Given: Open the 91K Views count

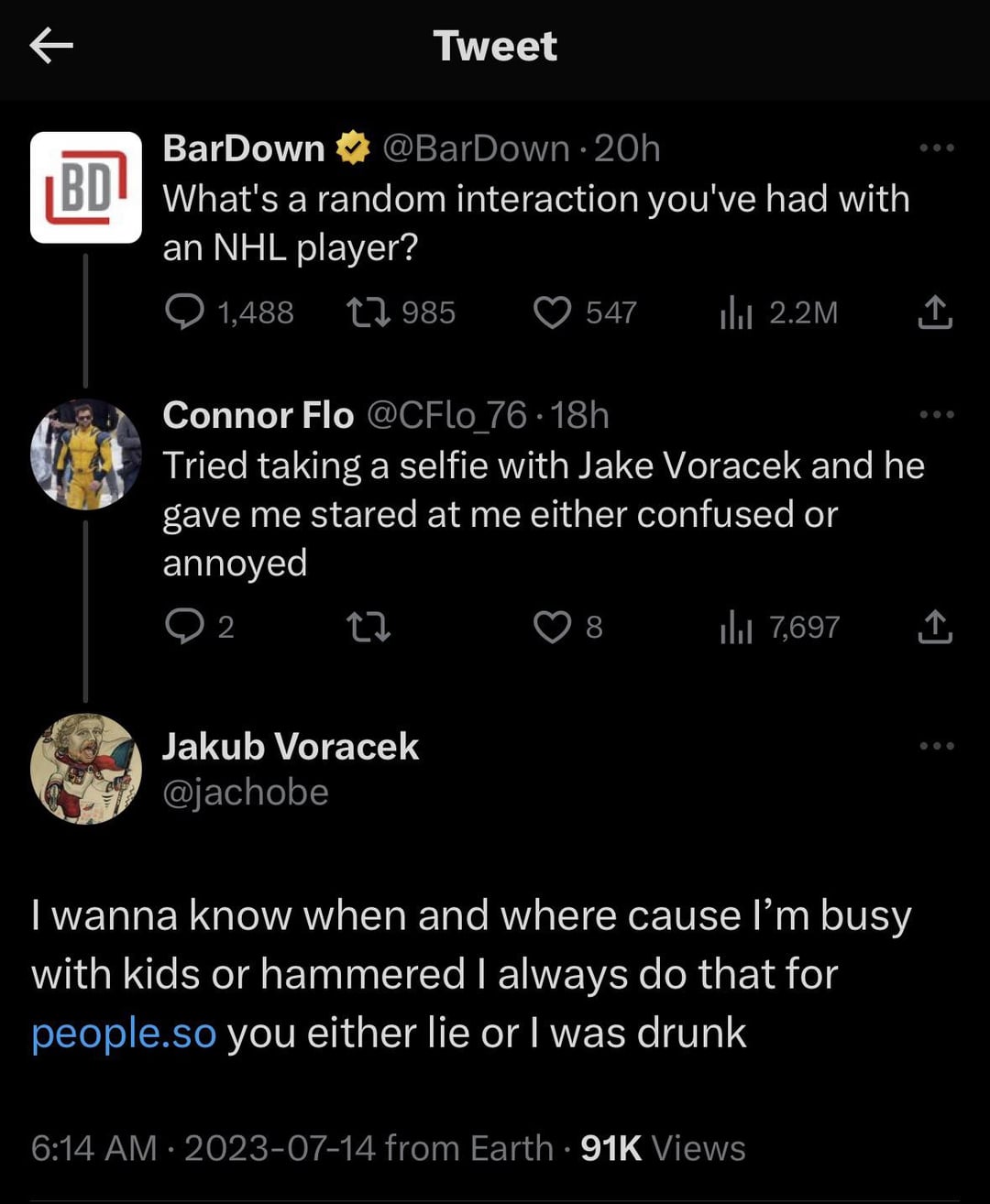Looking at the screenshot, I should tap(663, 1148).
